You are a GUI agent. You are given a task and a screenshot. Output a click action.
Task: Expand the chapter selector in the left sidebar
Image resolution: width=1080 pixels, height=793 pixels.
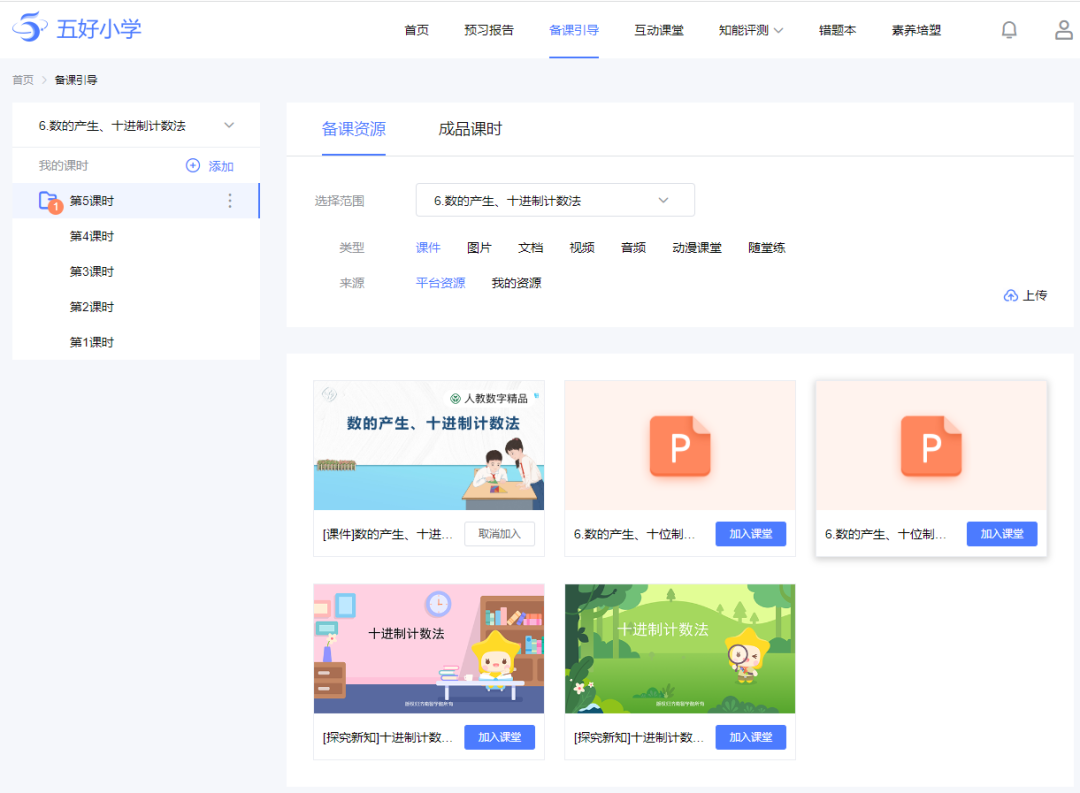click(x=229, y=126)
